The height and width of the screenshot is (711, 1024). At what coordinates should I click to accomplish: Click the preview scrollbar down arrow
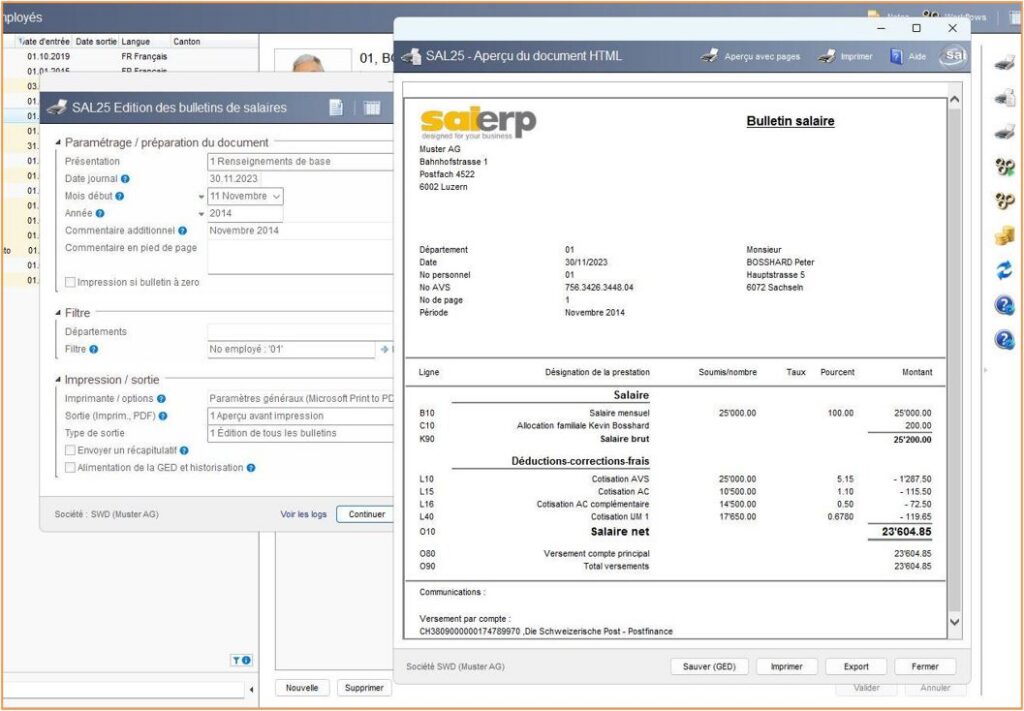954,622
